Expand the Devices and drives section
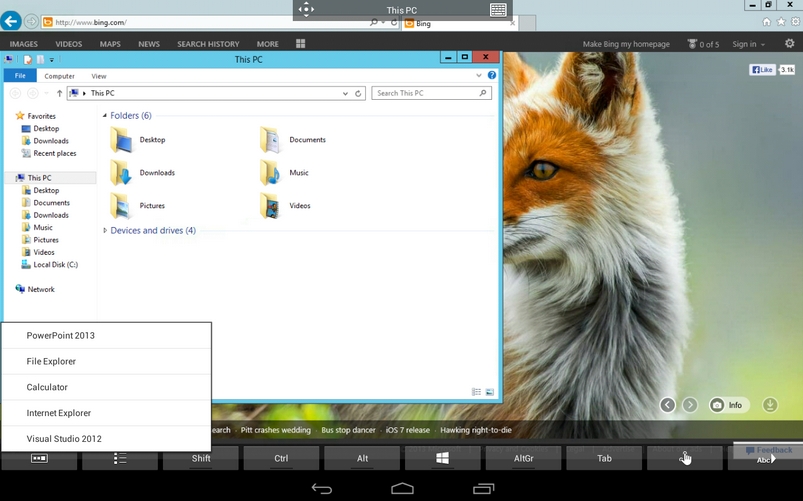803x501 pixels. point(105,231)
